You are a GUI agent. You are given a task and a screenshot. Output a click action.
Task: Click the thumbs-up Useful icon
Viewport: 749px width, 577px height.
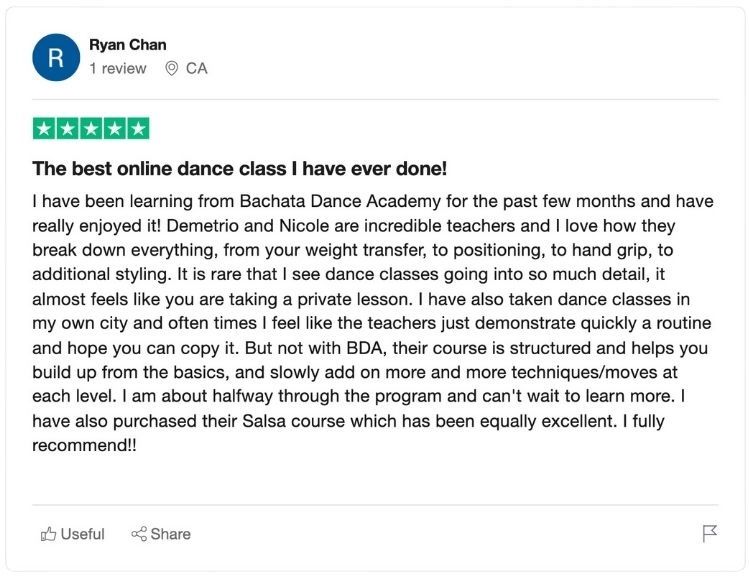coord(48,534)
